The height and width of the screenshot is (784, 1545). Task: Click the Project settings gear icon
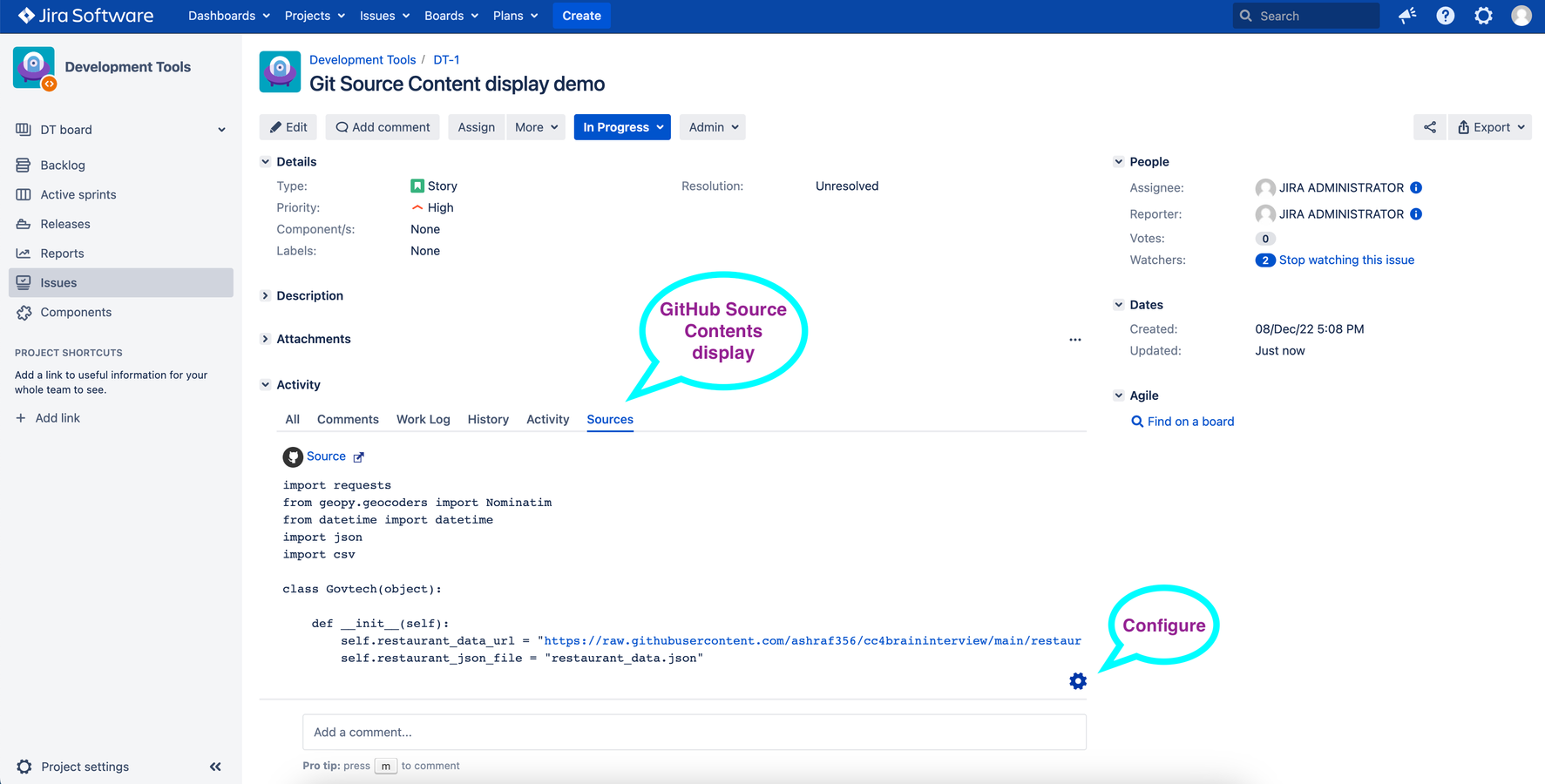(x=24, y=767)
